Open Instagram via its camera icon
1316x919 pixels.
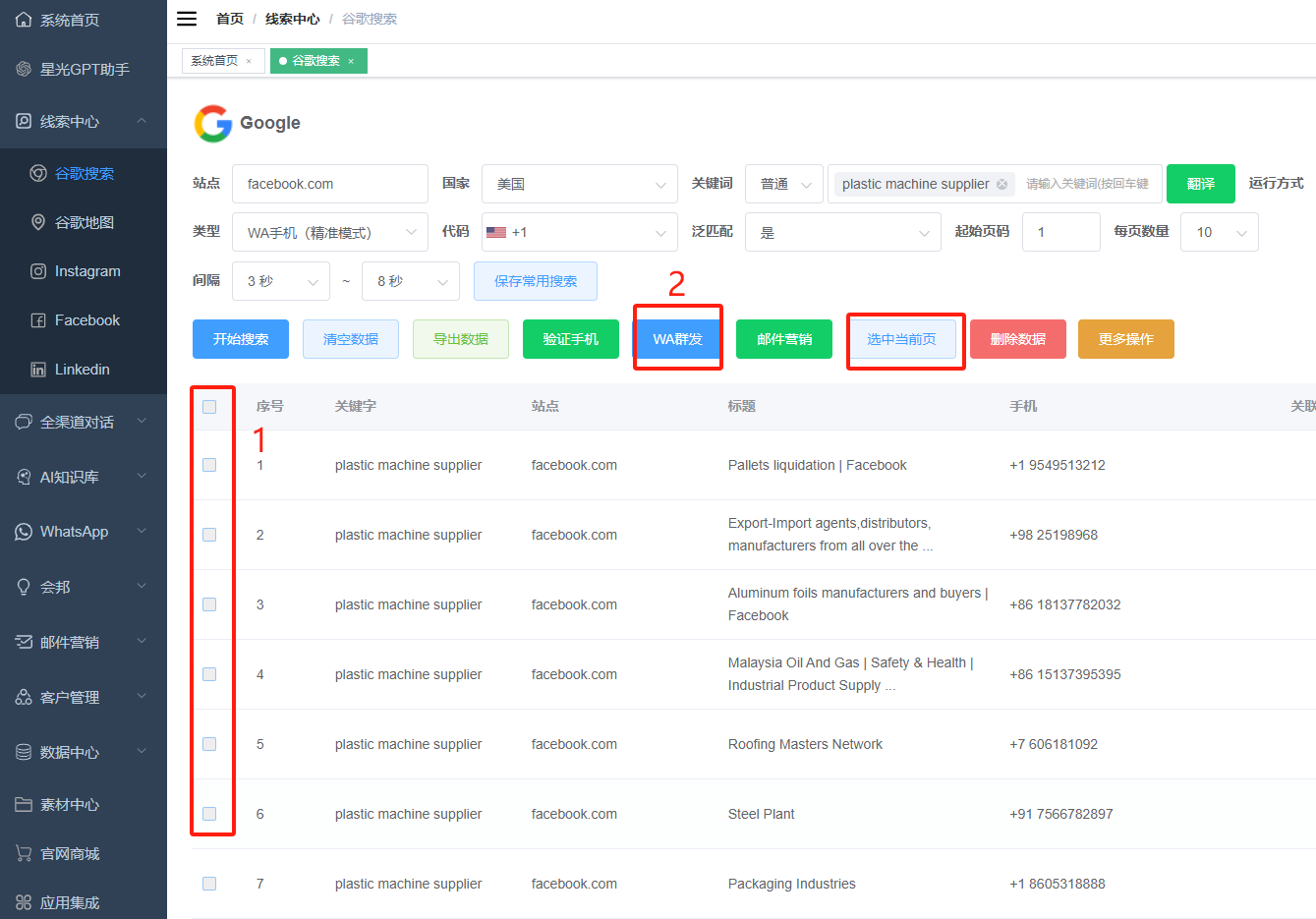pyautogui.click(x=38, y=271)
